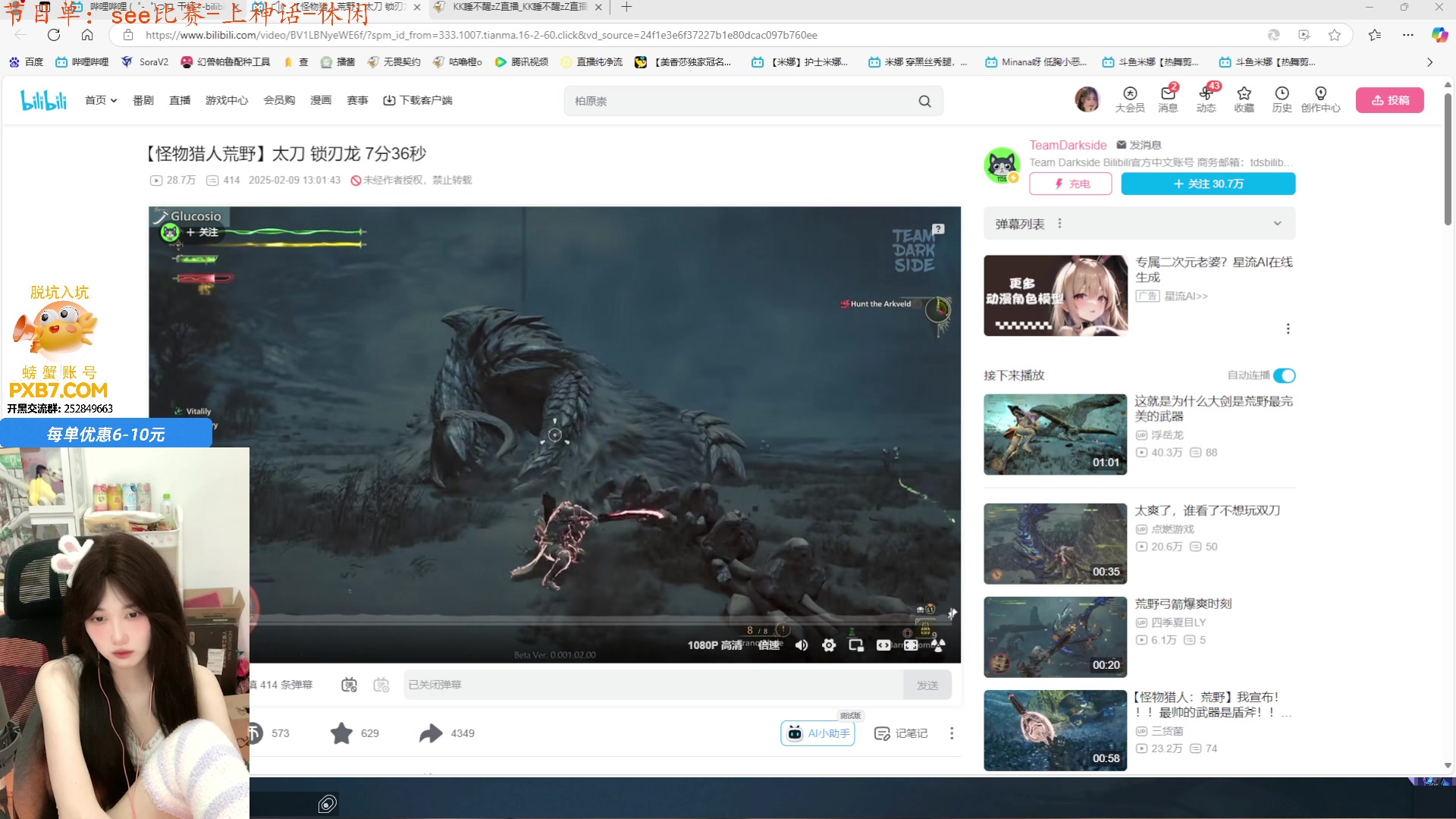This screenshot has height=819, width=1456.
Task: Open 历史 watch history icon
Action: [x=1282, y=99]
